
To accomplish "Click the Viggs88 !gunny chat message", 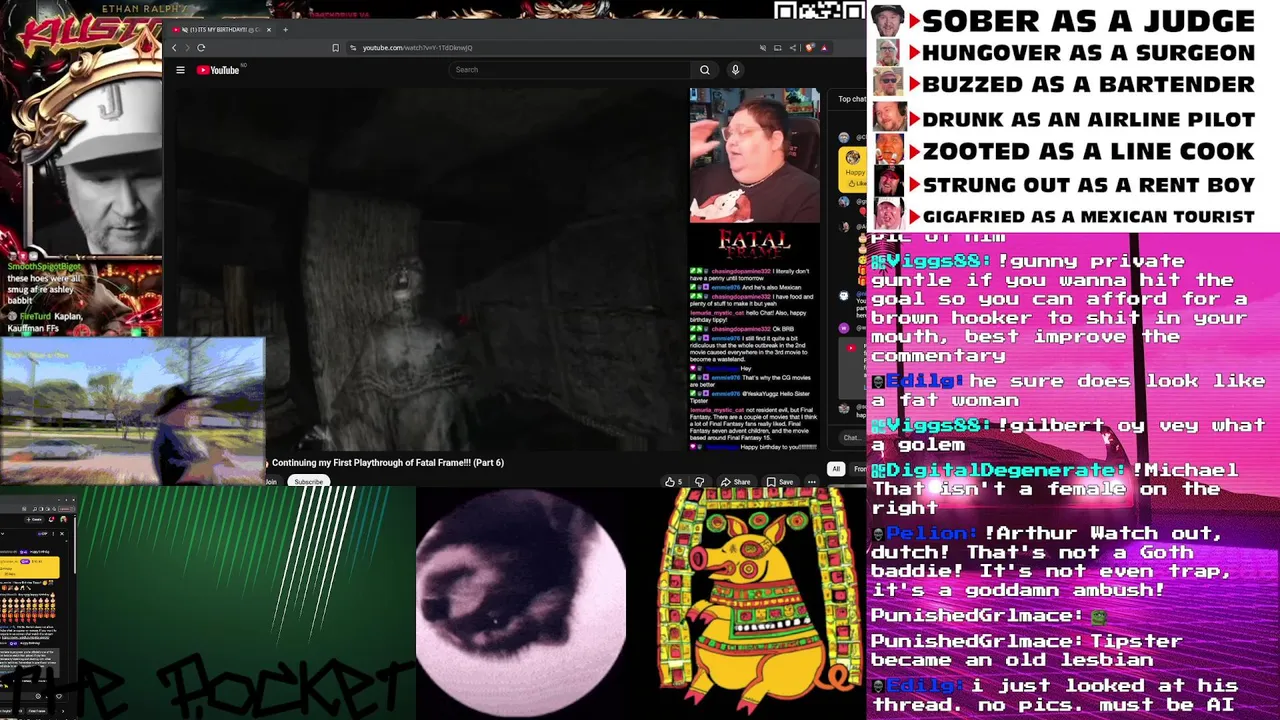I will tap(1060, 308).
